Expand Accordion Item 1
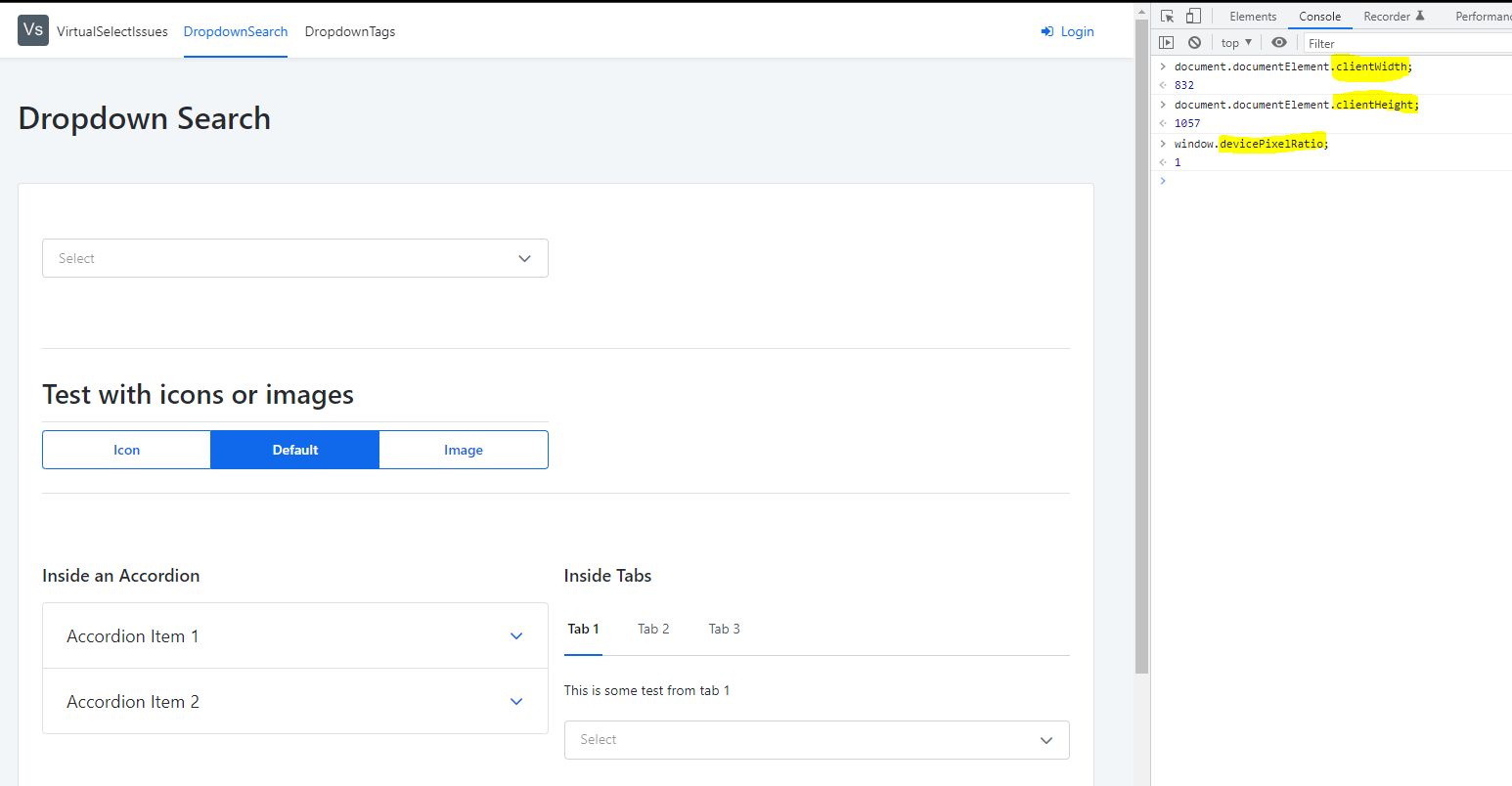This screenshot has height=786, width=1512. [x=294, y=635]
